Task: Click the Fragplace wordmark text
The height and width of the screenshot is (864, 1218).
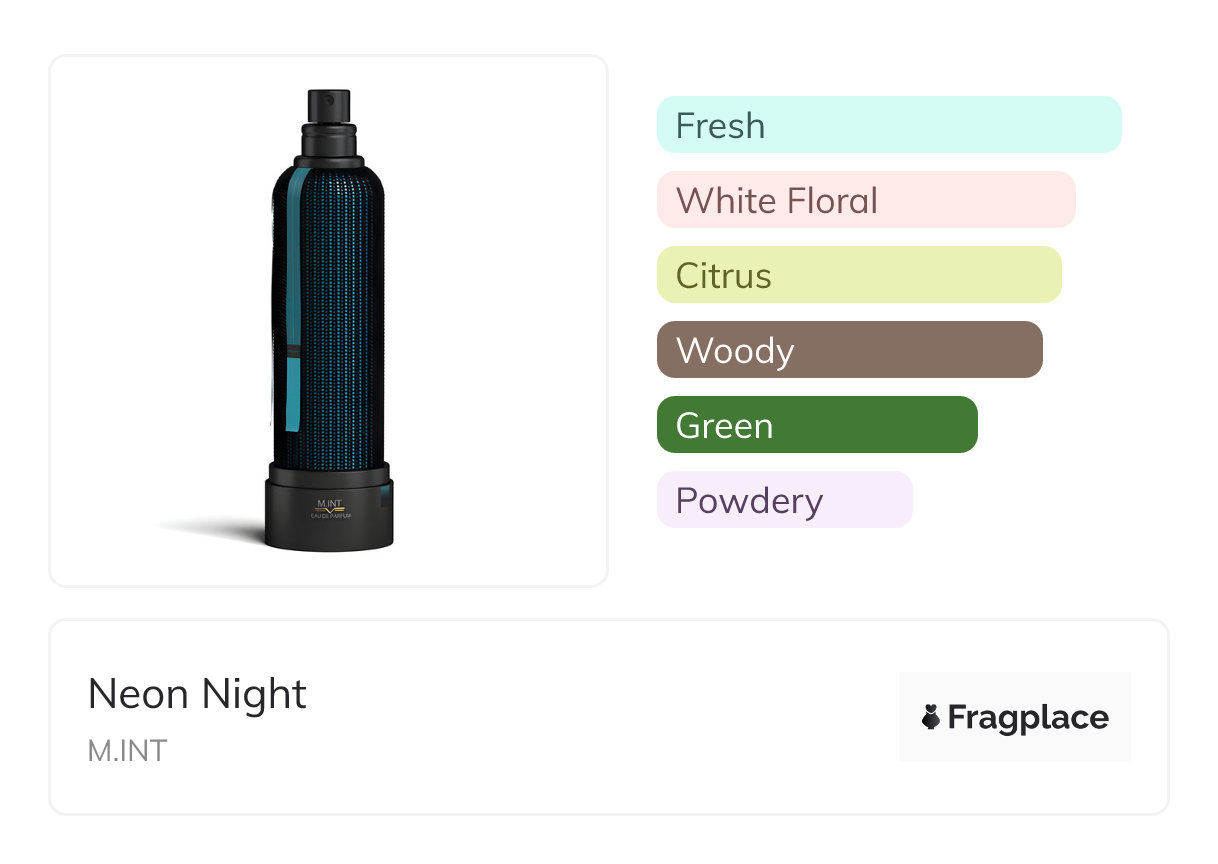Action: 1028,717
